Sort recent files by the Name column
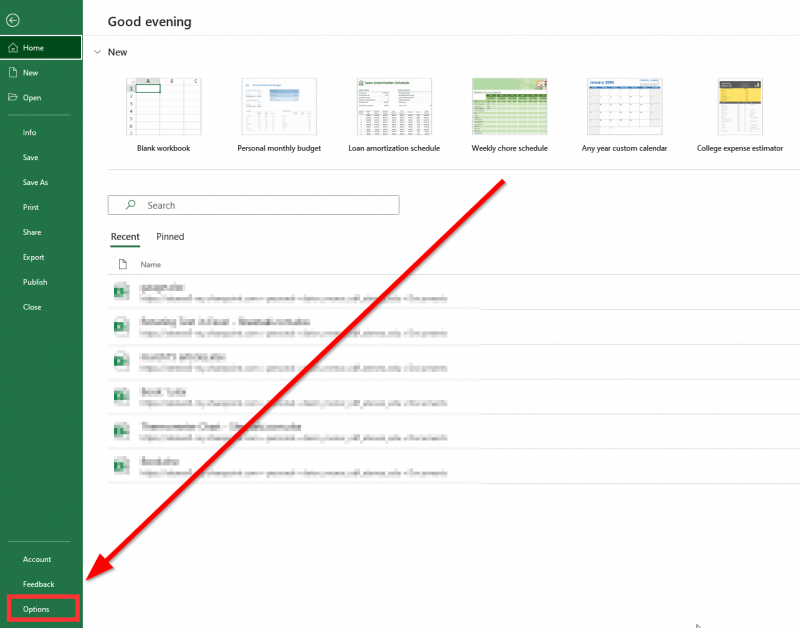This screenshot has width=800, height=628. [150, 264]
